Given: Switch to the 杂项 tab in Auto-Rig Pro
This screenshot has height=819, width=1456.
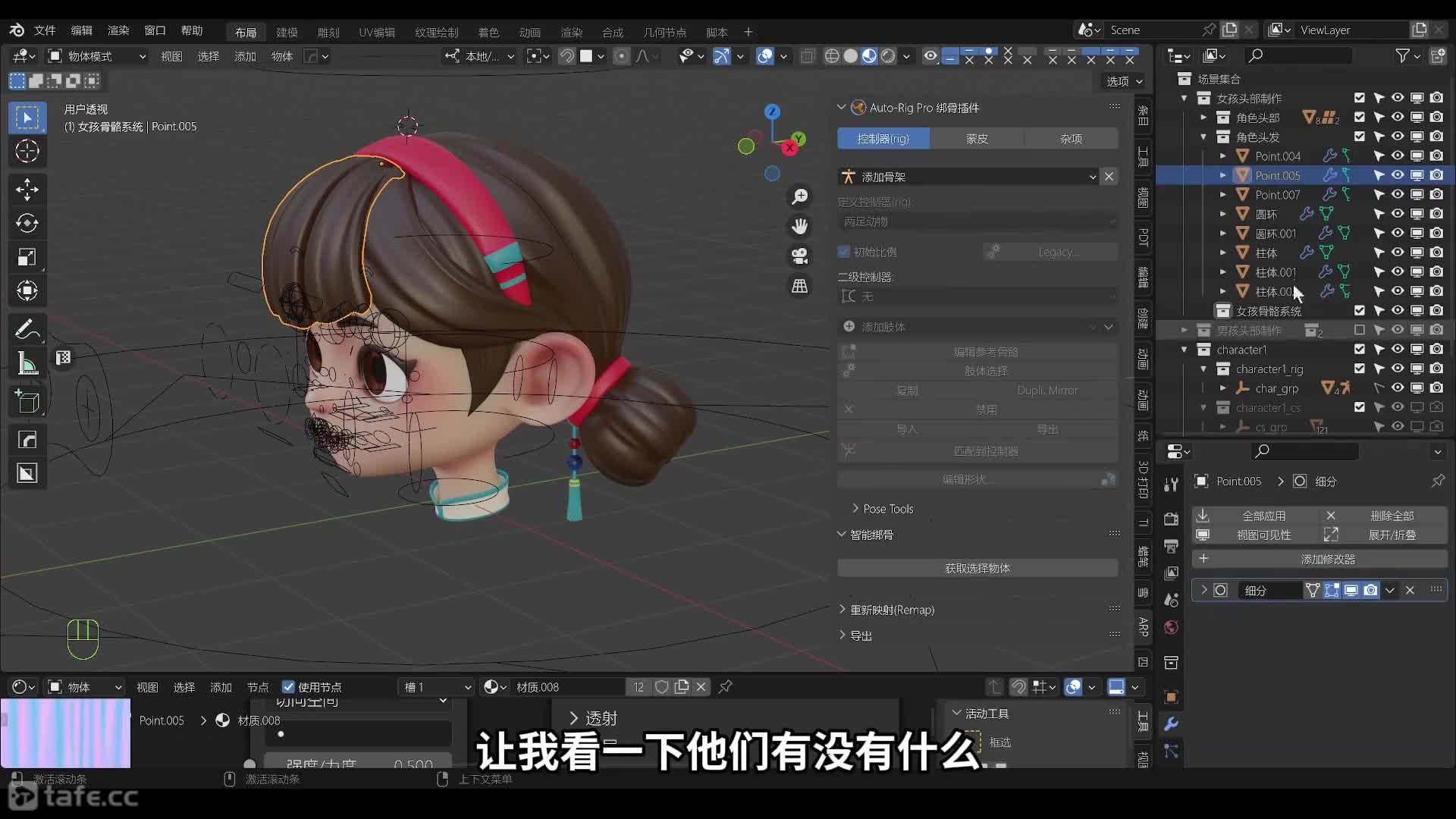Looking at the screenshot, I should 1071,139.
